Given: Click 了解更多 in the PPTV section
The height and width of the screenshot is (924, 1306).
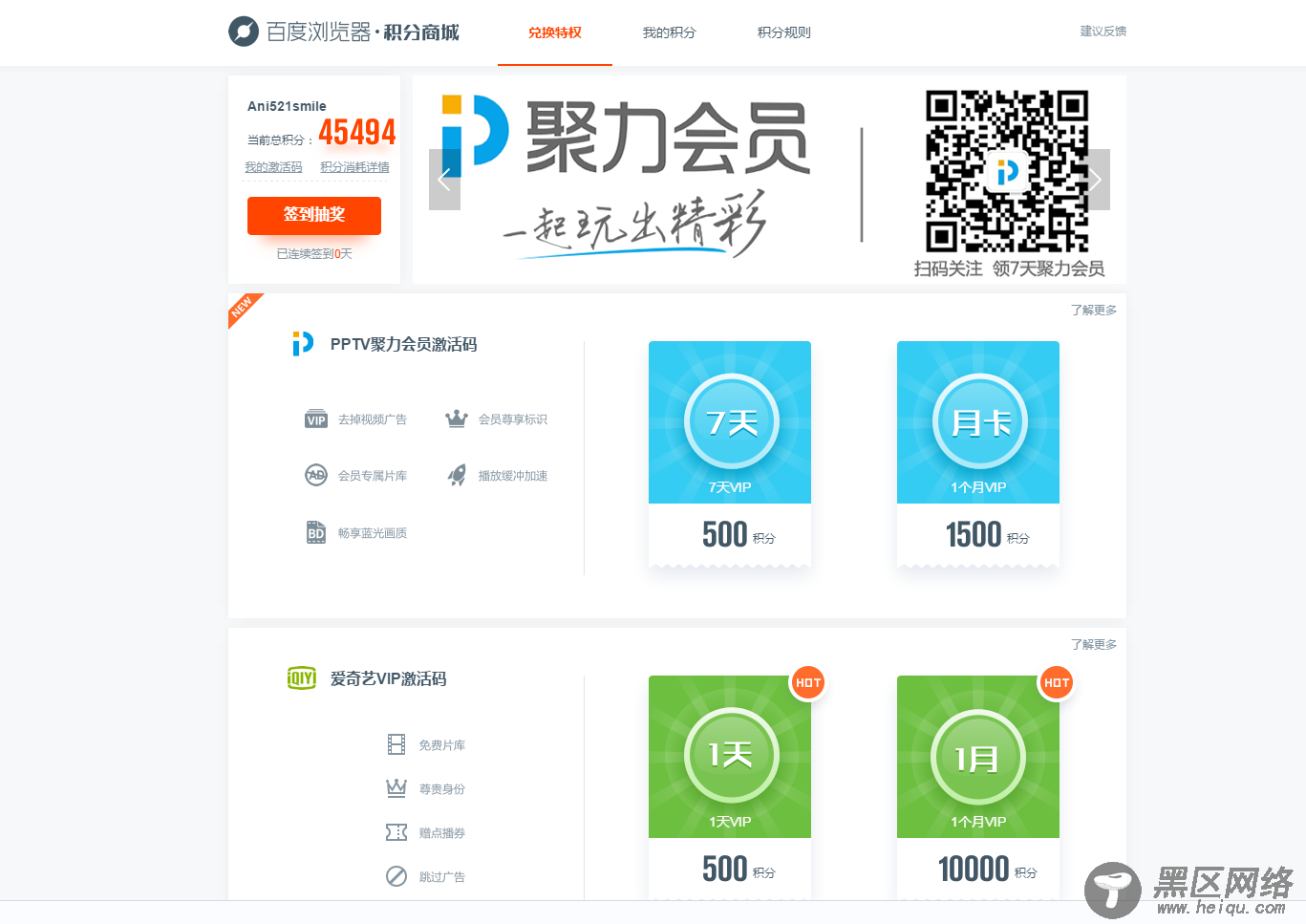Looking at the screenshot, I should point(1094,311).
